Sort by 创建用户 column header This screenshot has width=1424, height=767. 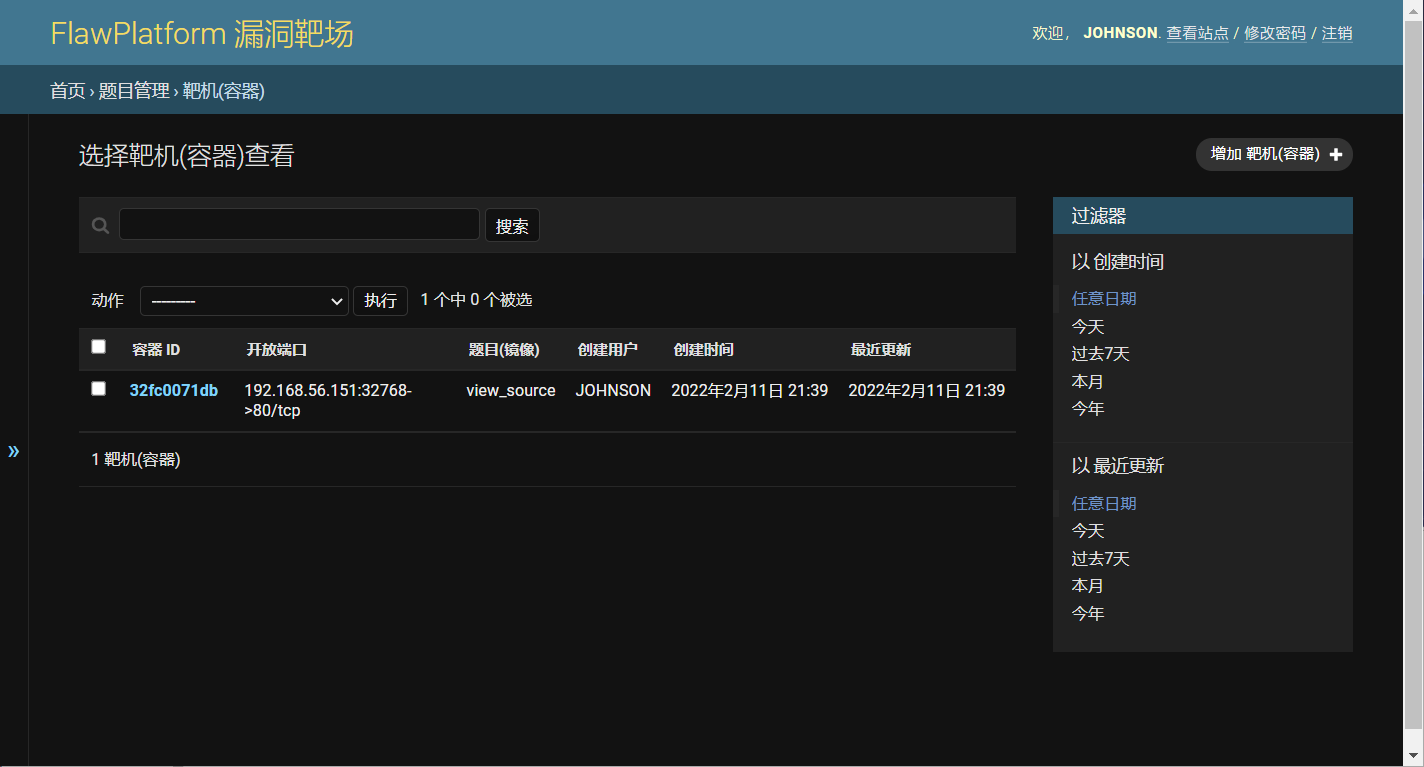point(607,350)
